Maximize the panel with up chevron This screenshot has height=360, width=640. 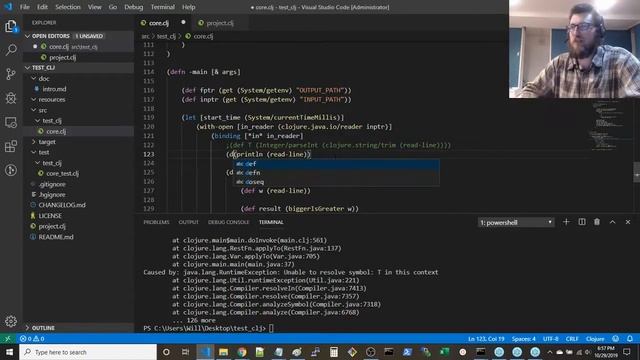[612, 222]
